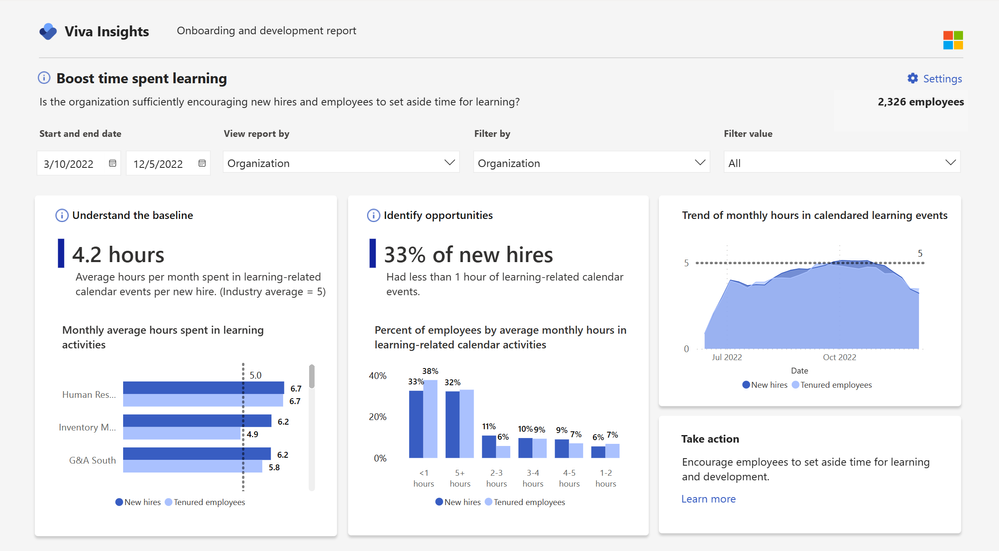The height and width of the screenshot is (551, 999).
Task: Click the 7% tenured bar for 1-2 hours
Action: [612, 451]
